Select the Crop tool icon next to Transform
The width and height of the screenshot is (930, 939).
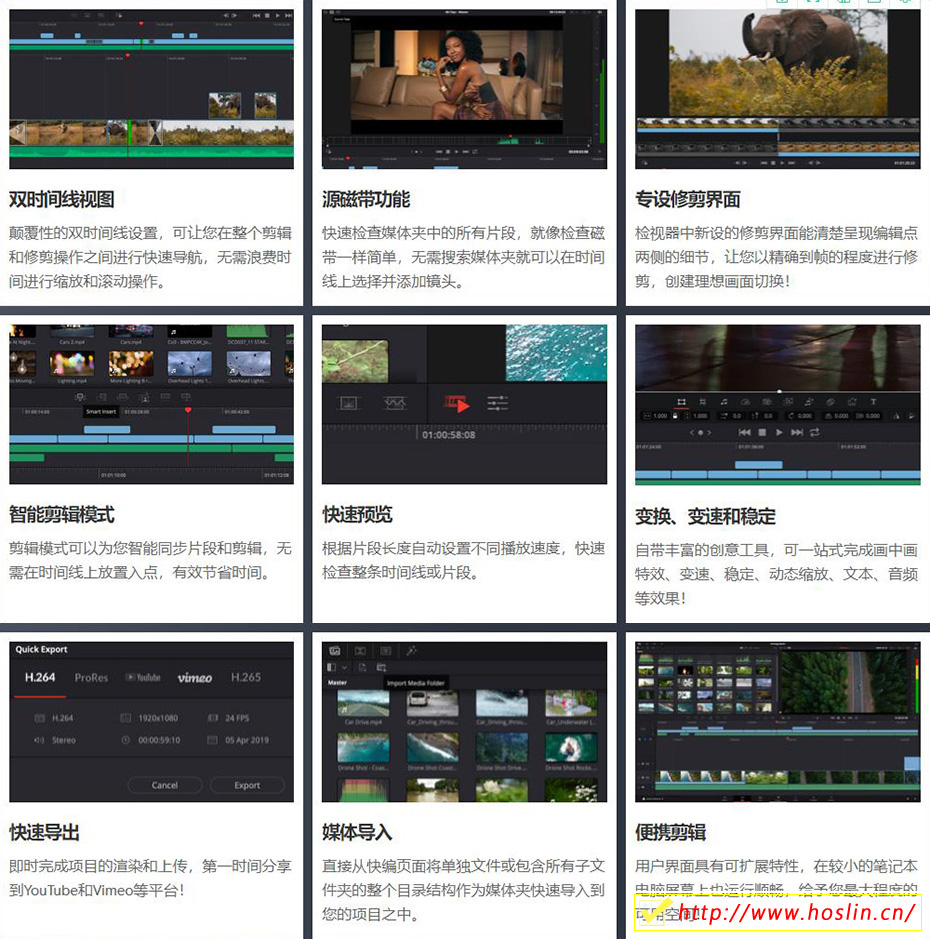(702, 402)
